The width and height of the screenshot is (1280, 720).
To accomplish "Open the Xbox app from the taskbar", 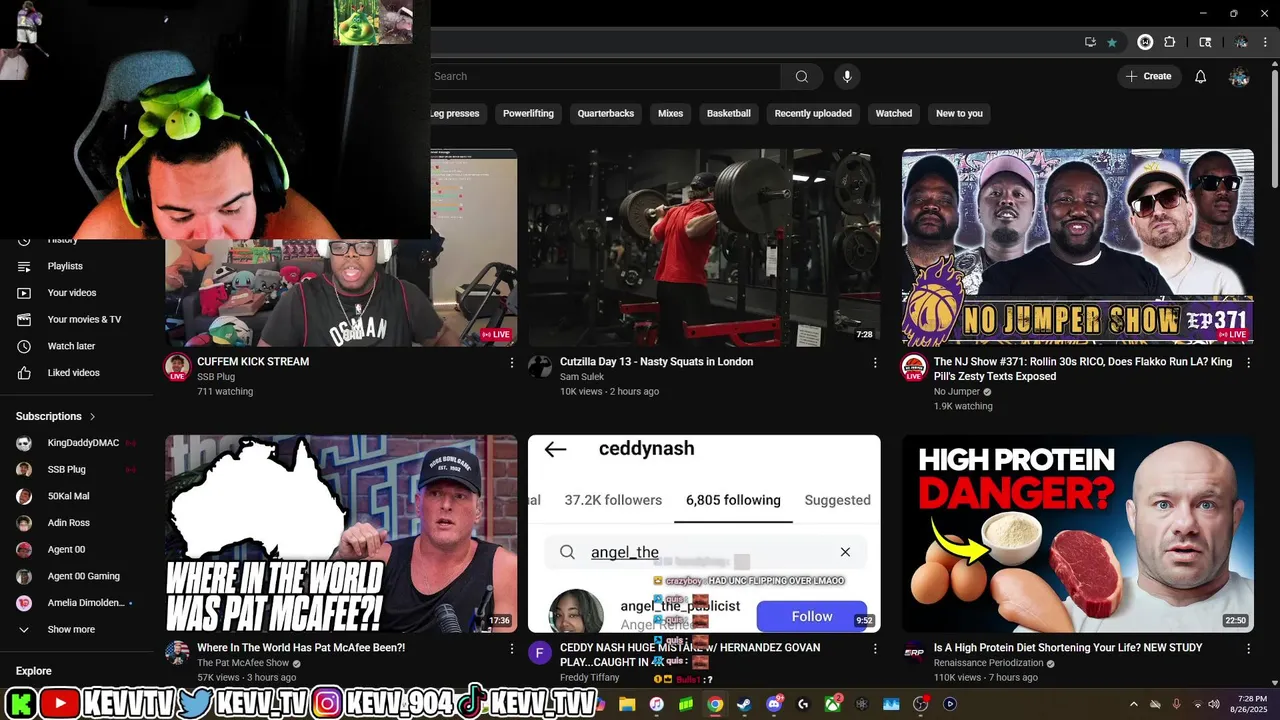I will coord(832,704).
